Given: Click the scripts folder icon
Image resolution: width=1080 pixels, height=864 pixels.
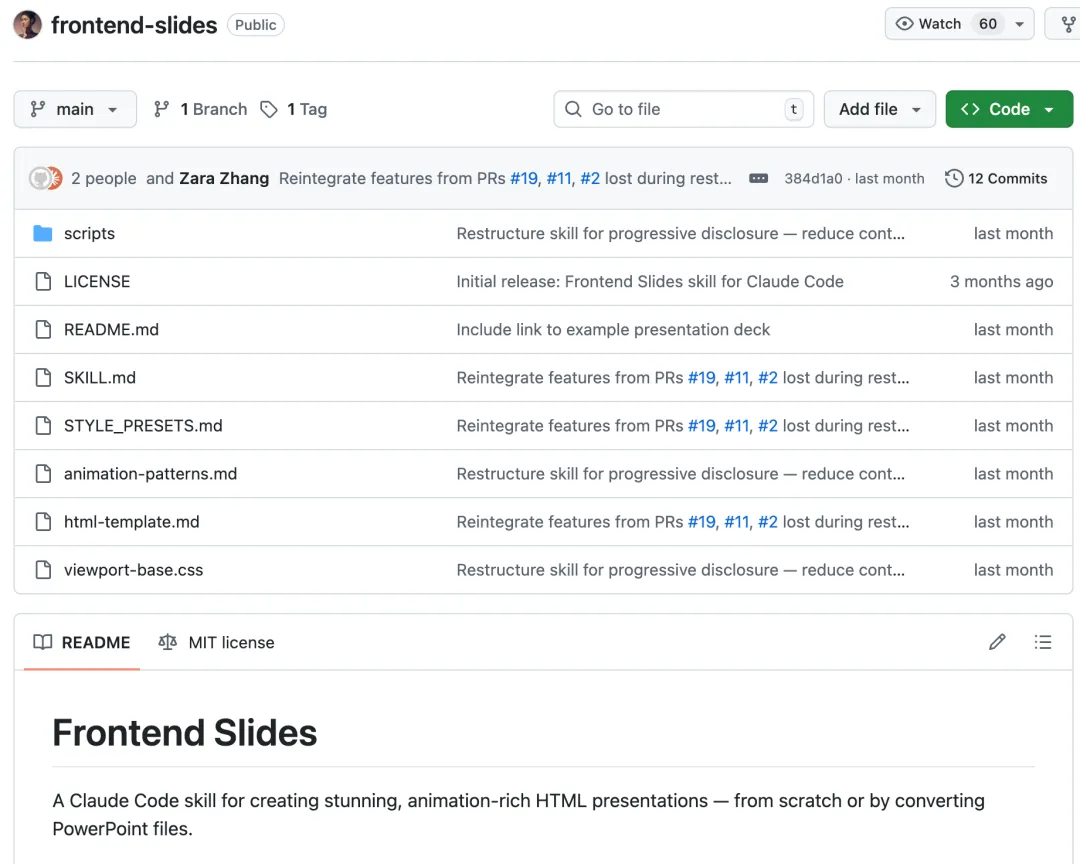Looking at the screenshot, I should [x=43, y=234].
